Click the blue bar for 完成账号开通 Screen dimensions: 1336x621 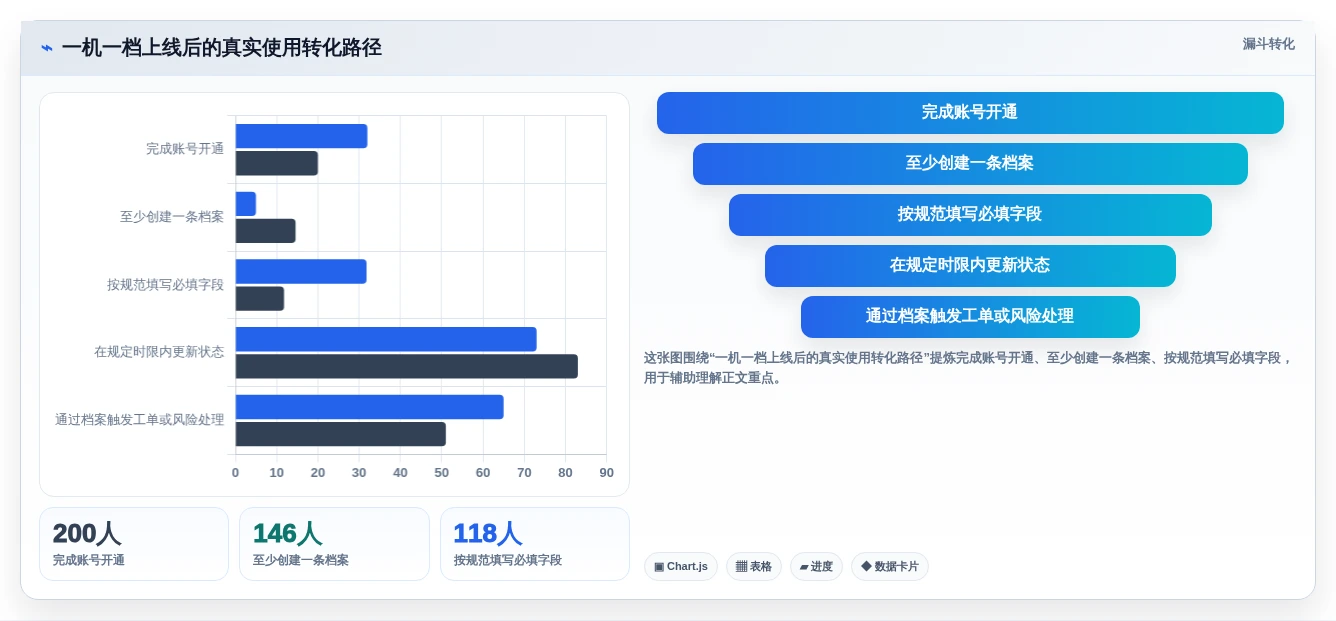click(301, 136)
